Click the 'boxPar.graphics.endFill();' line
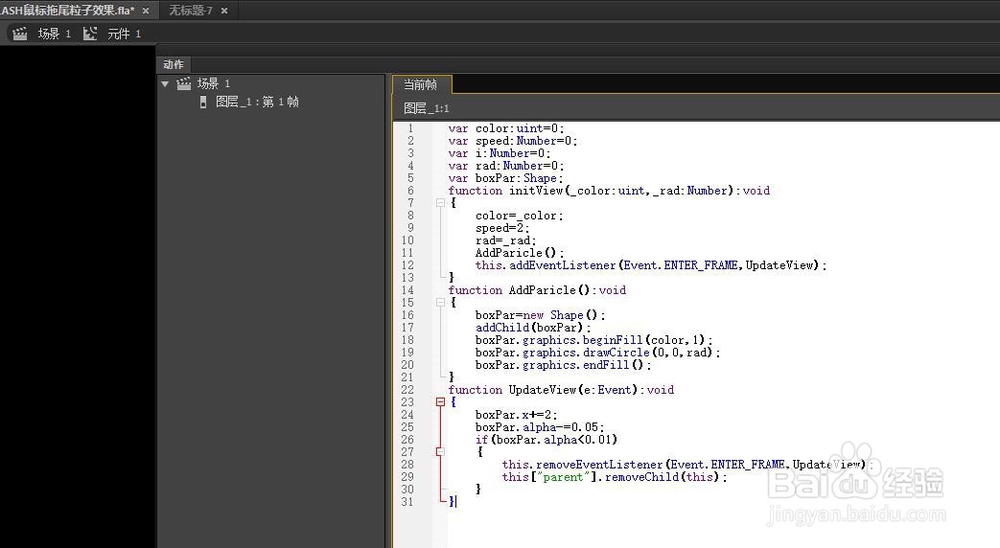 (x=563, y=365)
